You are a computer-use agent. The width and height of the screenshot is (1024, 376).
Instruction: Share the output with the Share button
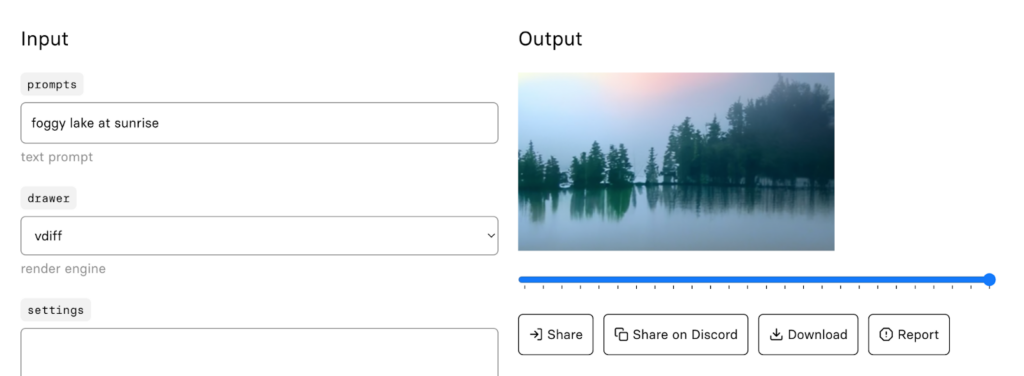[556, 334]
